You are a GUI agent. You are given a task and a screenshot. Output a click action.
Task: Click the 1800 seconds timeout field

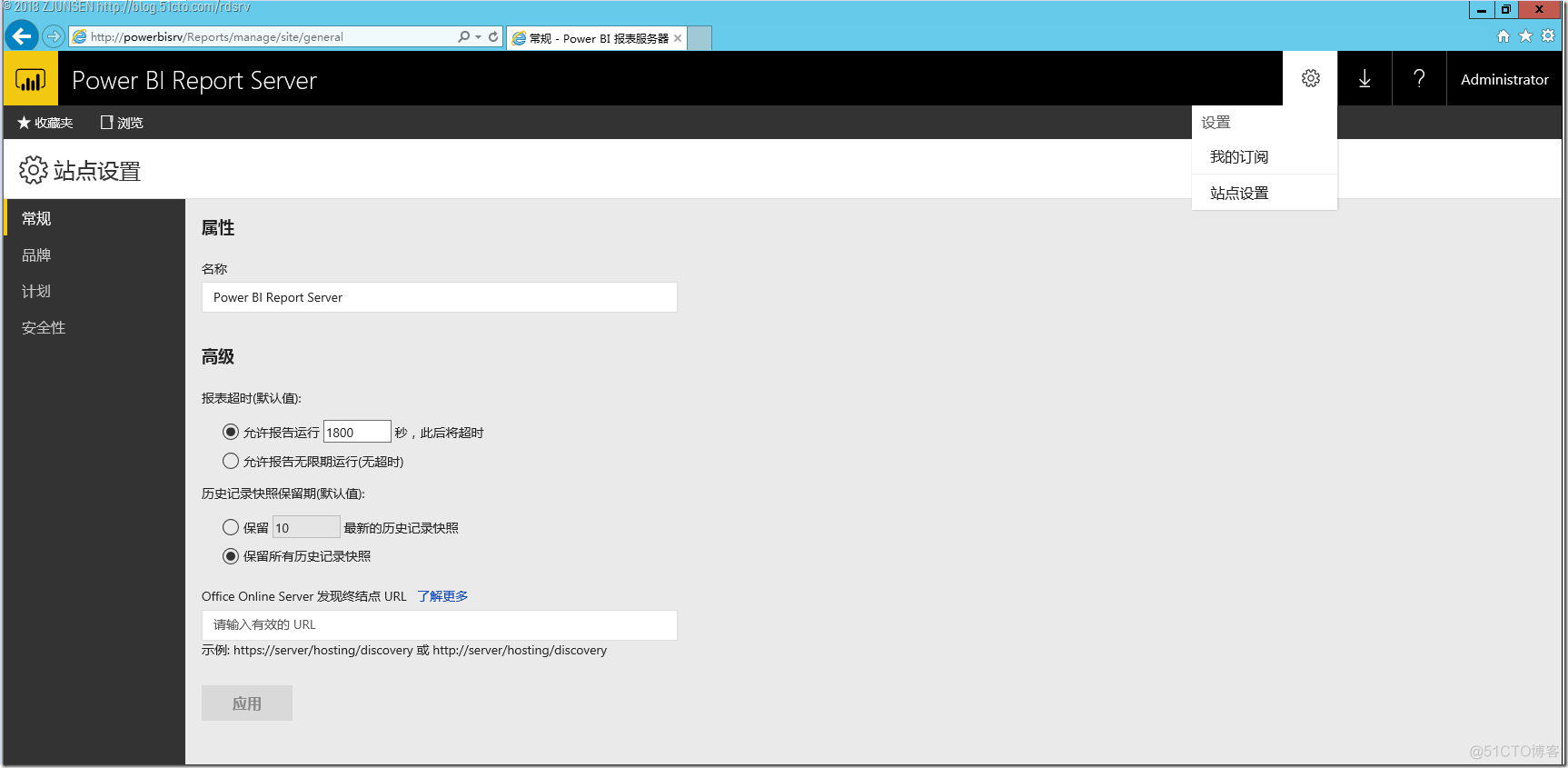[x=357, y=432]
